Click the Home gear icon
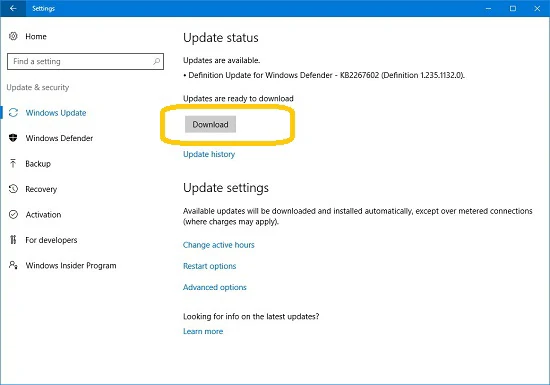This screenshot has width=550, height=385. point(13,36)
